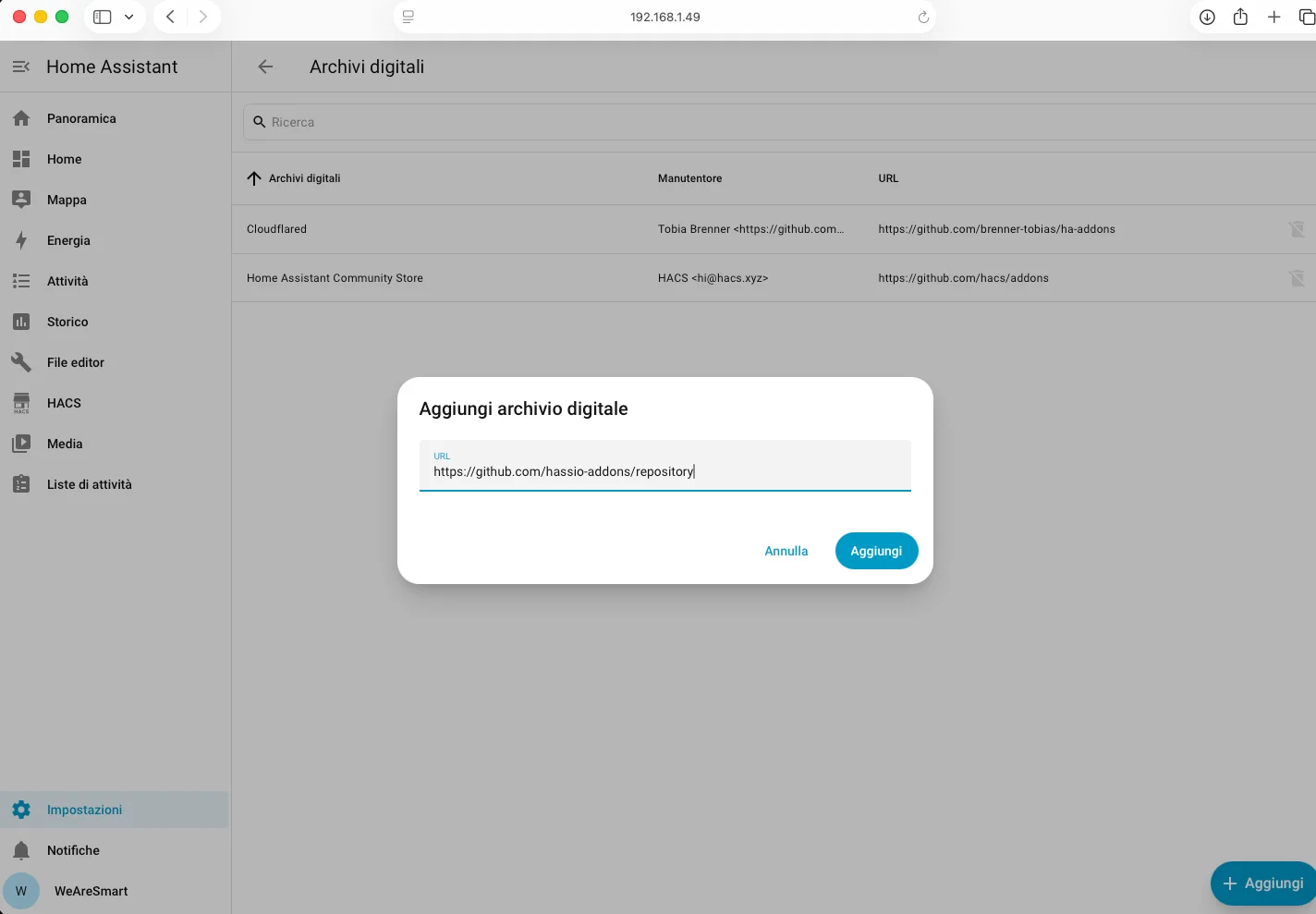Image resolution: width=1316 pixels, height=914 pixels.
Task: Open the Safari downloads icon
Action: click(1207, 17)
